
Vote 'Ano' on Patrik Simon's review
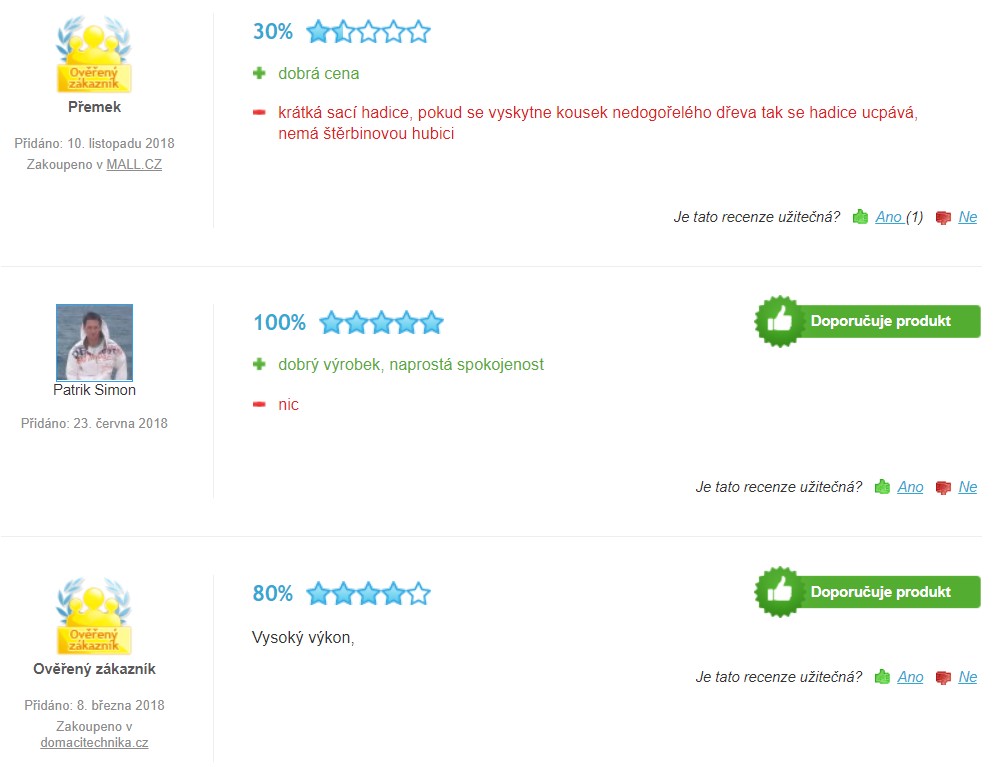click(910, 487)
